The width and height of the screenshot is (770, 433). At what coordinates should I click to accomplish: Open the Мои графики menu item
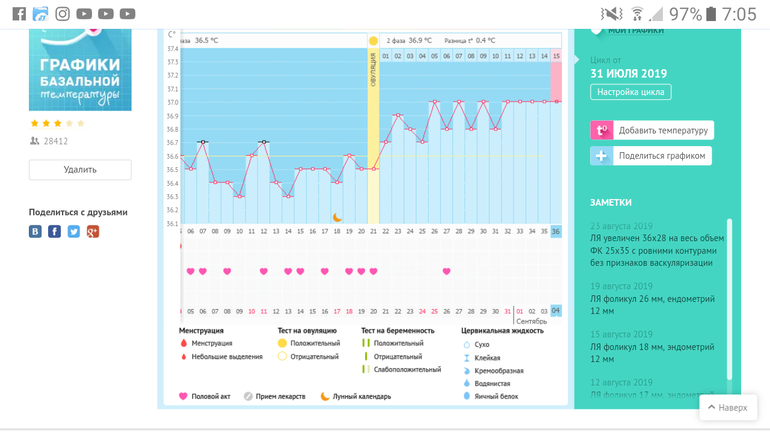634,30
